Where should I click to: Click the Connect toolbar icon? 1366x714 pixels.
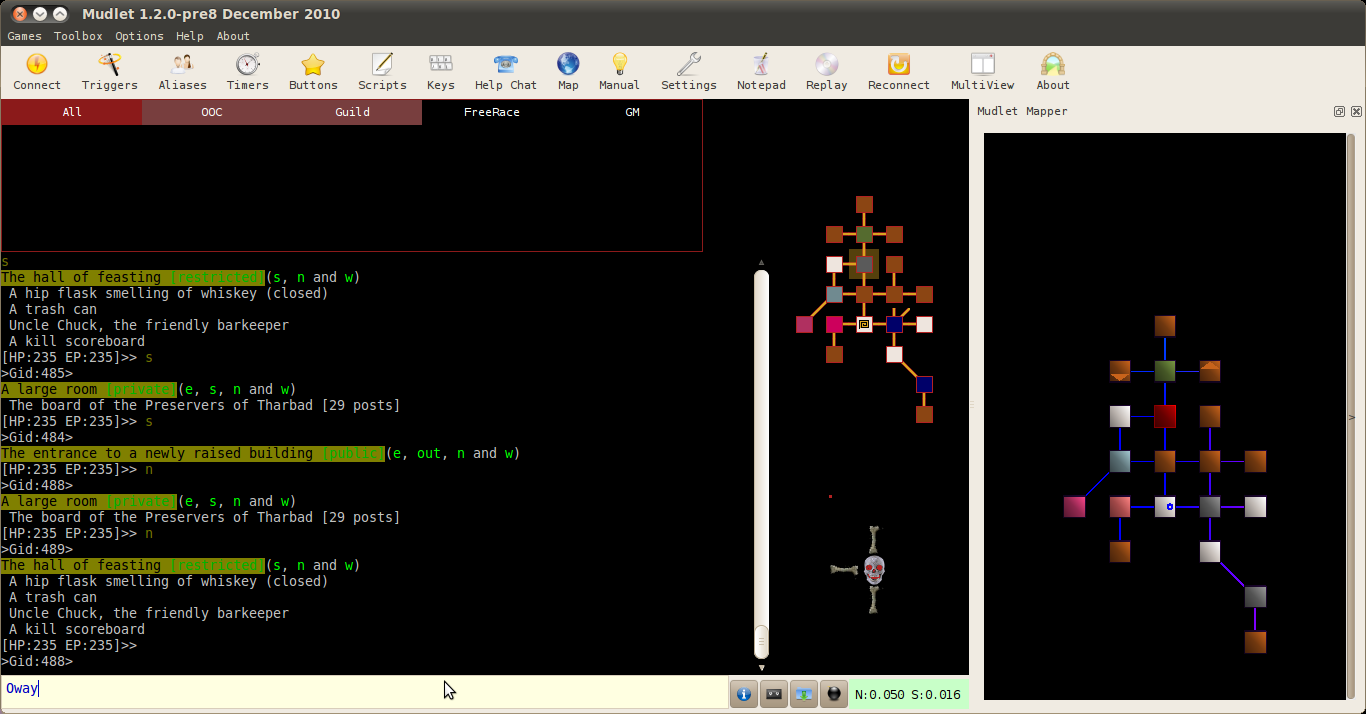tap(37, 72)
